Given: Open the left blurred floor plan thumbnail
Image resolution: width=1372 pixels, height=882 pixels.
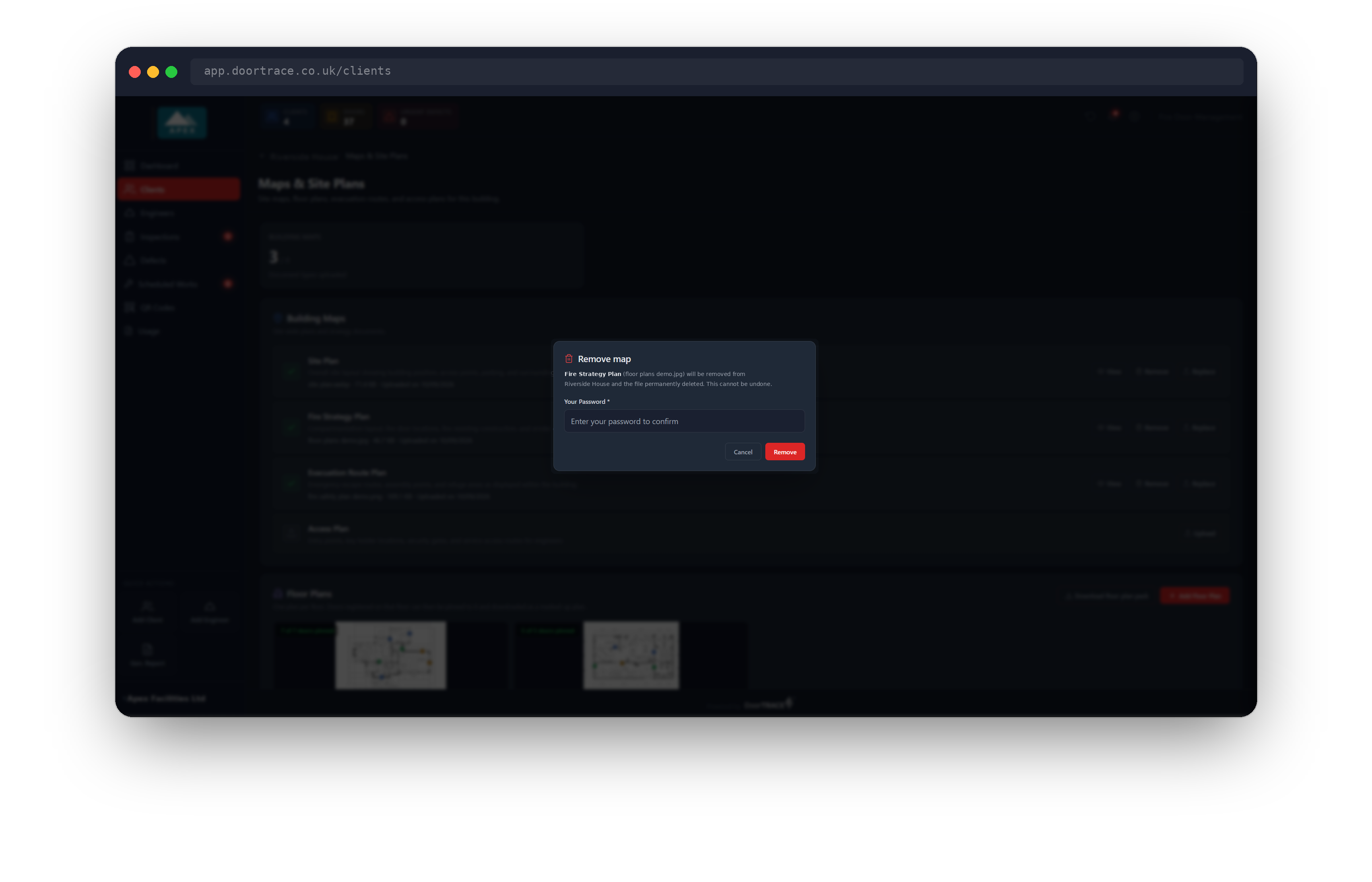Looking at the screenshot, I should click(x=390, y=655).
